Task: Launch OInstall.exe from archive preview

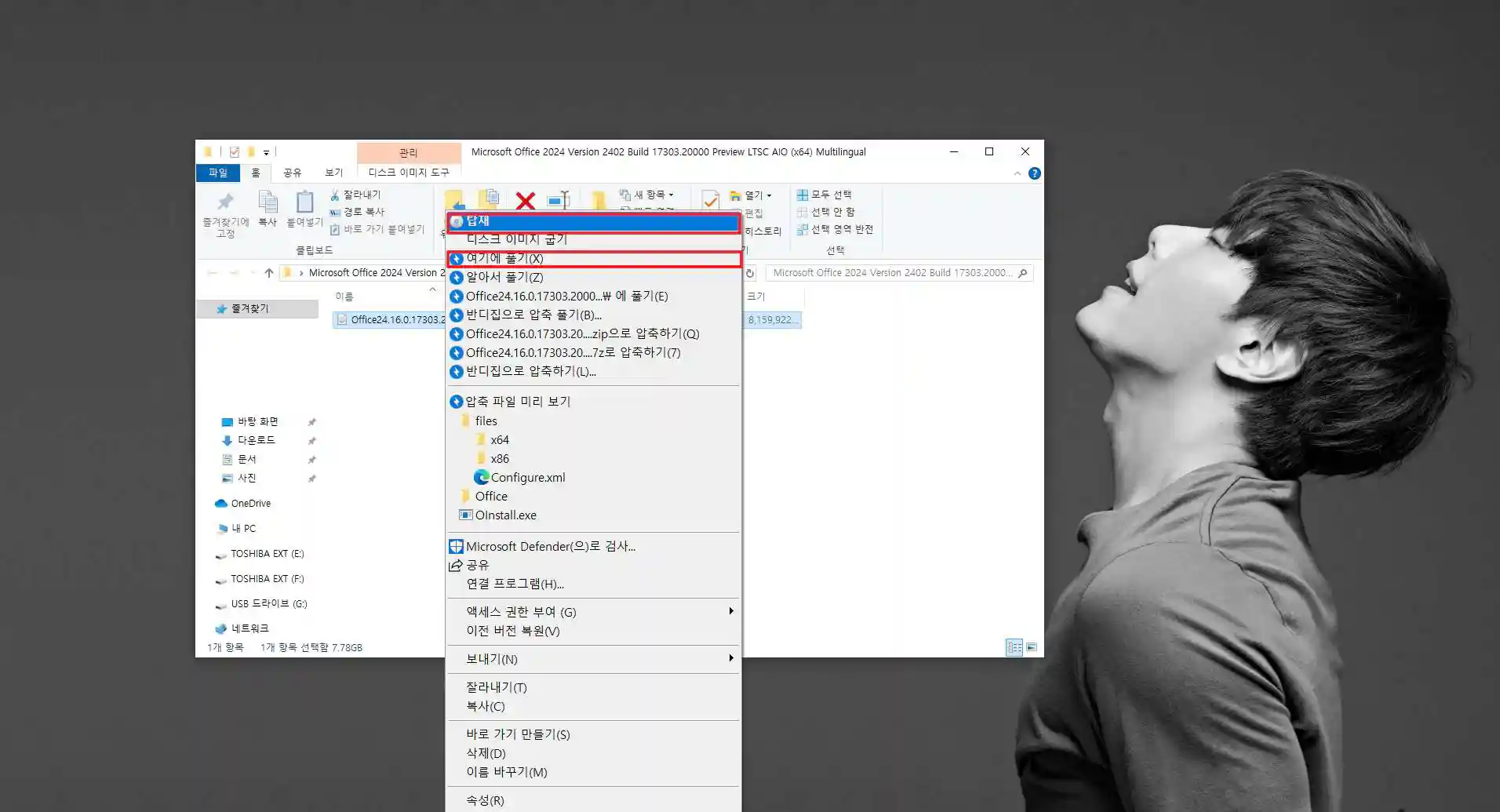Action: point(497,515)
